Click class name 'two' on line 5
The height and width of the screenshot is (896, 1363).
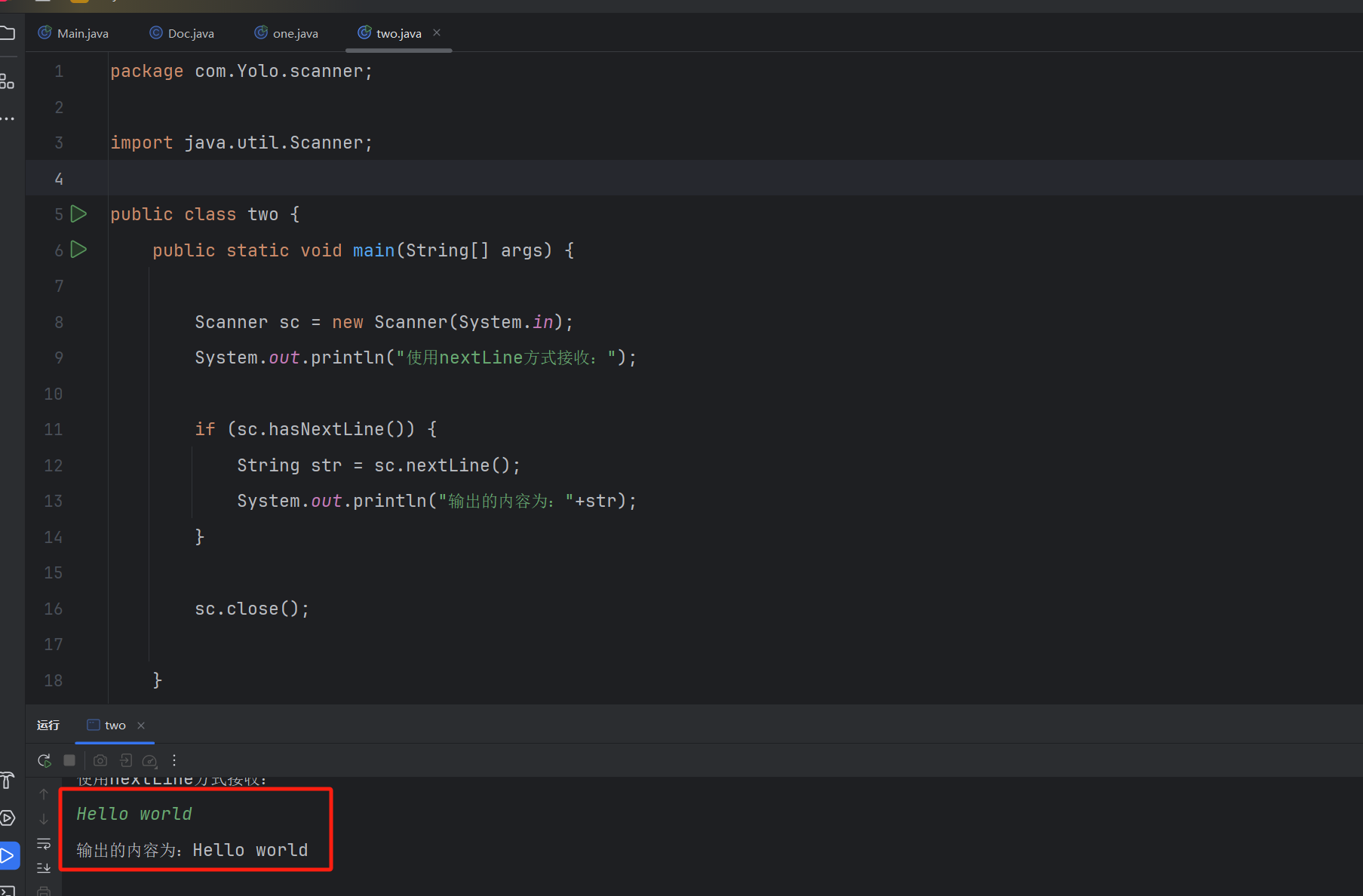(263, 214)
